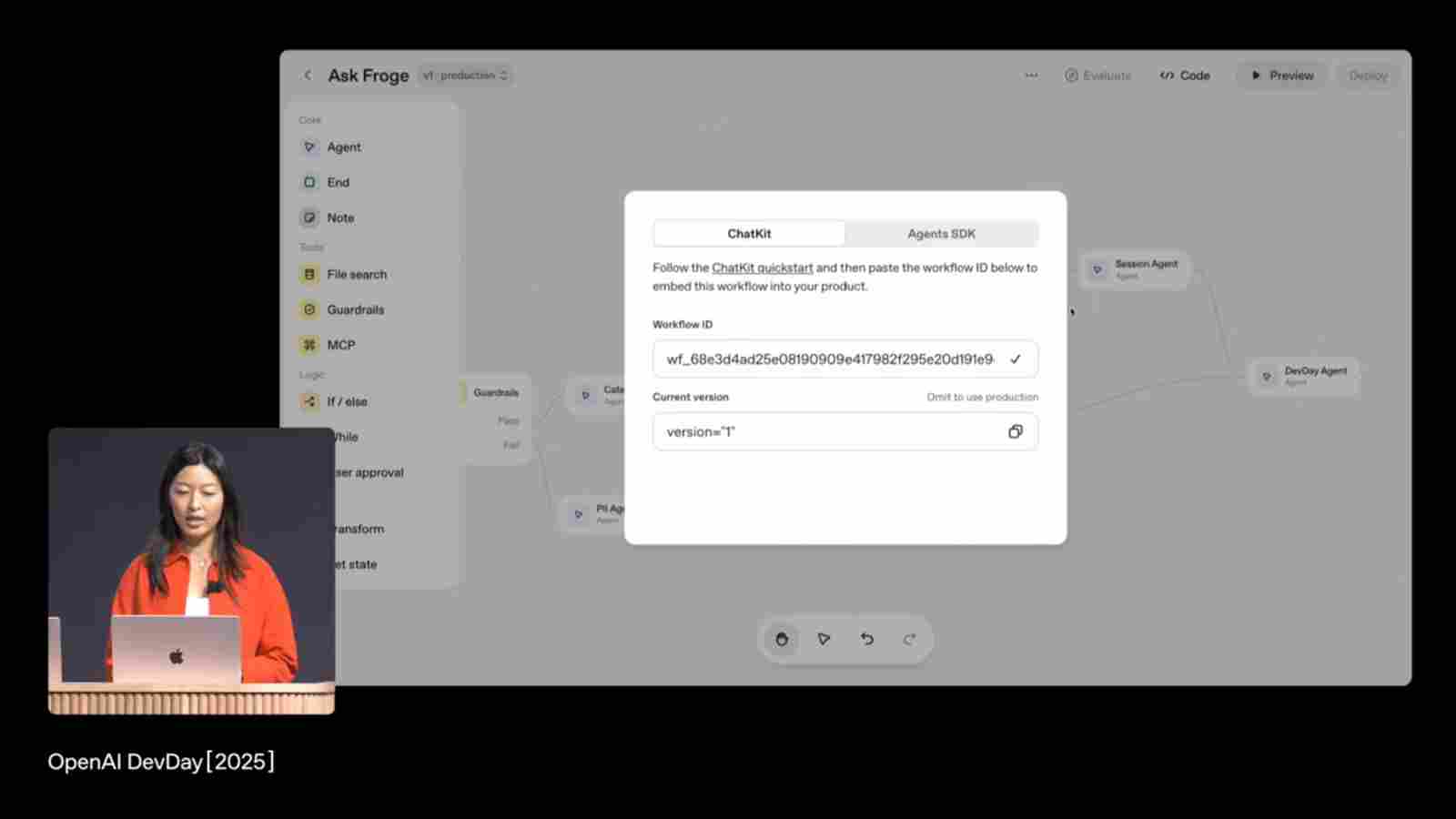Select the hand pan tool
The width and height of the screenshot is (1456, 819).
781,639
